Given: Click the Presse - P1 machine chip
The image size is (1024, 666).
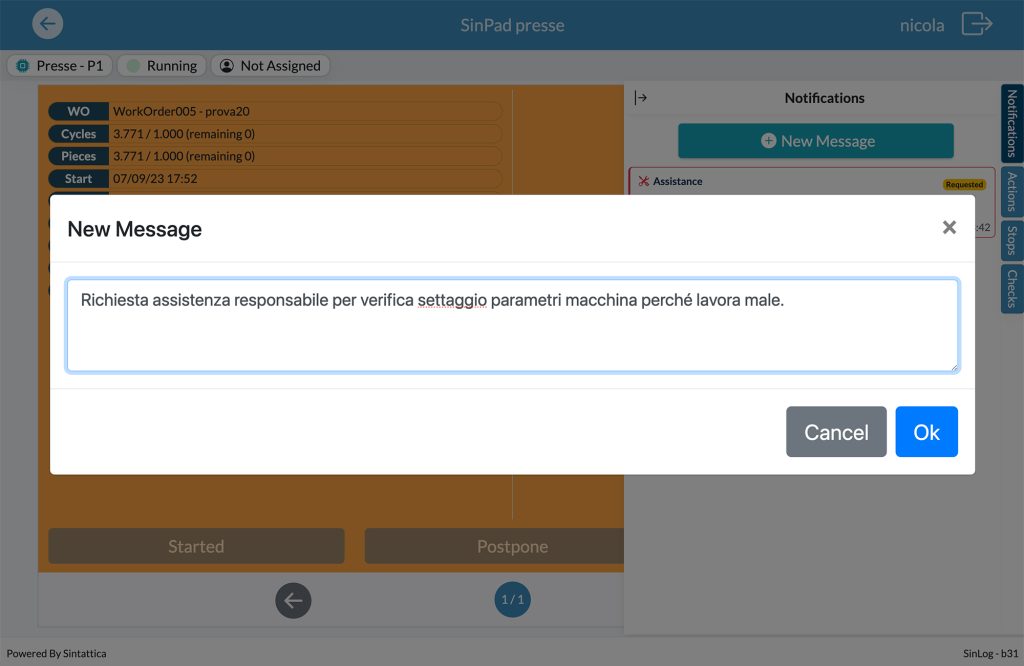Looking at the screenshot, I should 60,66.
